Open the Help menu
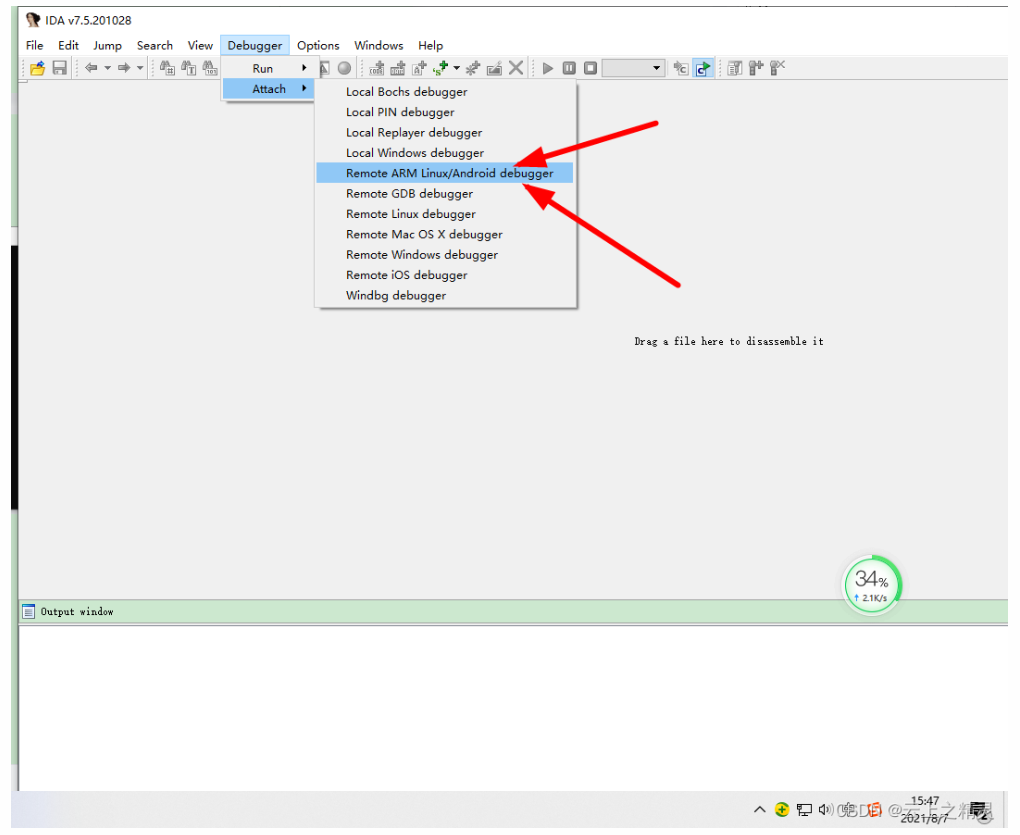 coord(431,46)
